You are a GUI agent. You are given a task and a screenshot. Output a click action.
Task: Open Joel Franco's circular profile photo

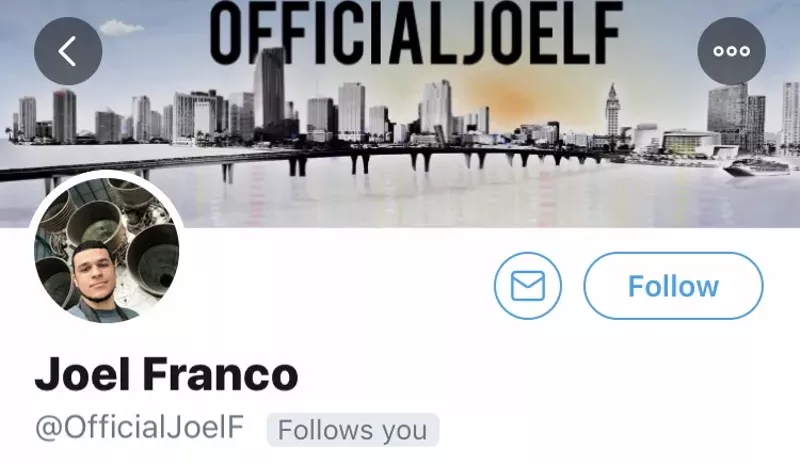point(107,250)
